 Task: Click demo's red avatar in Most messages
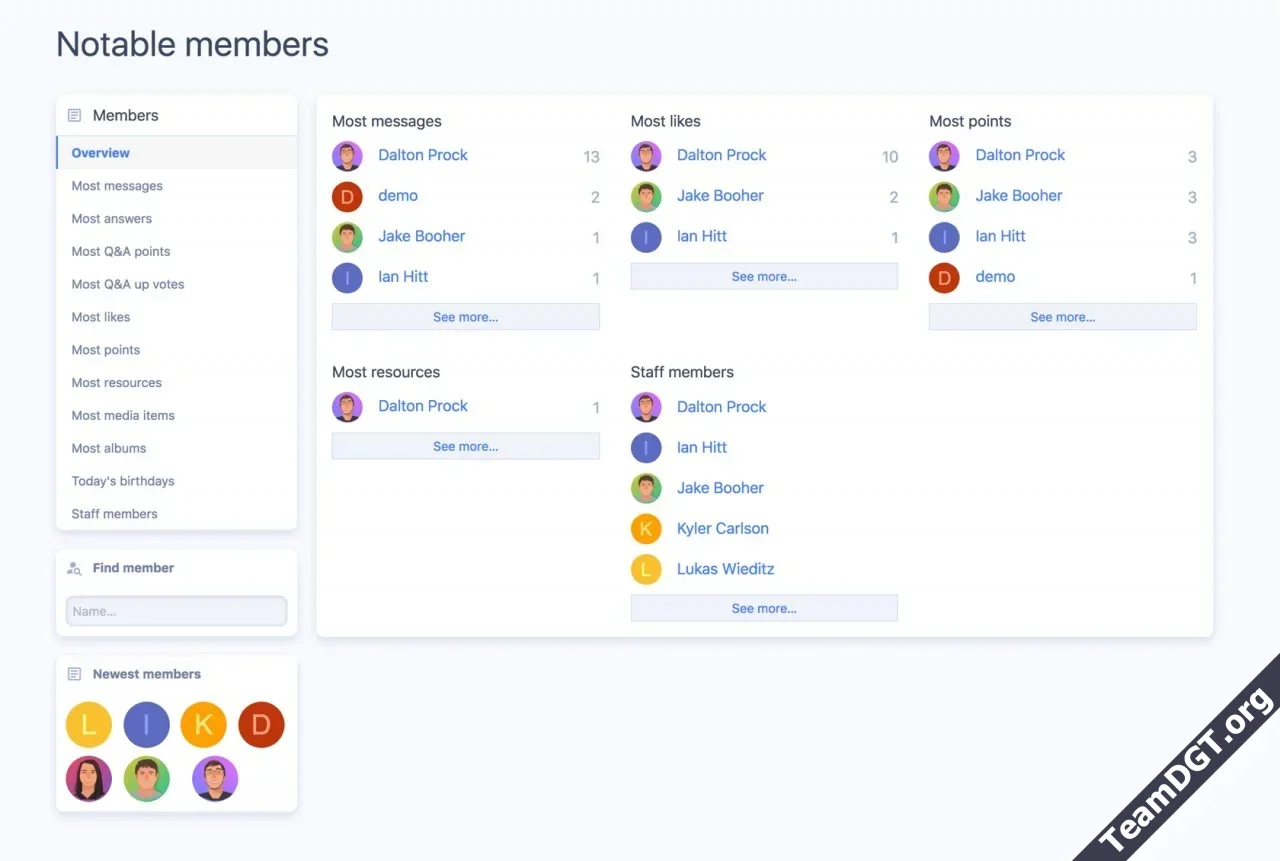click(347, 197)
